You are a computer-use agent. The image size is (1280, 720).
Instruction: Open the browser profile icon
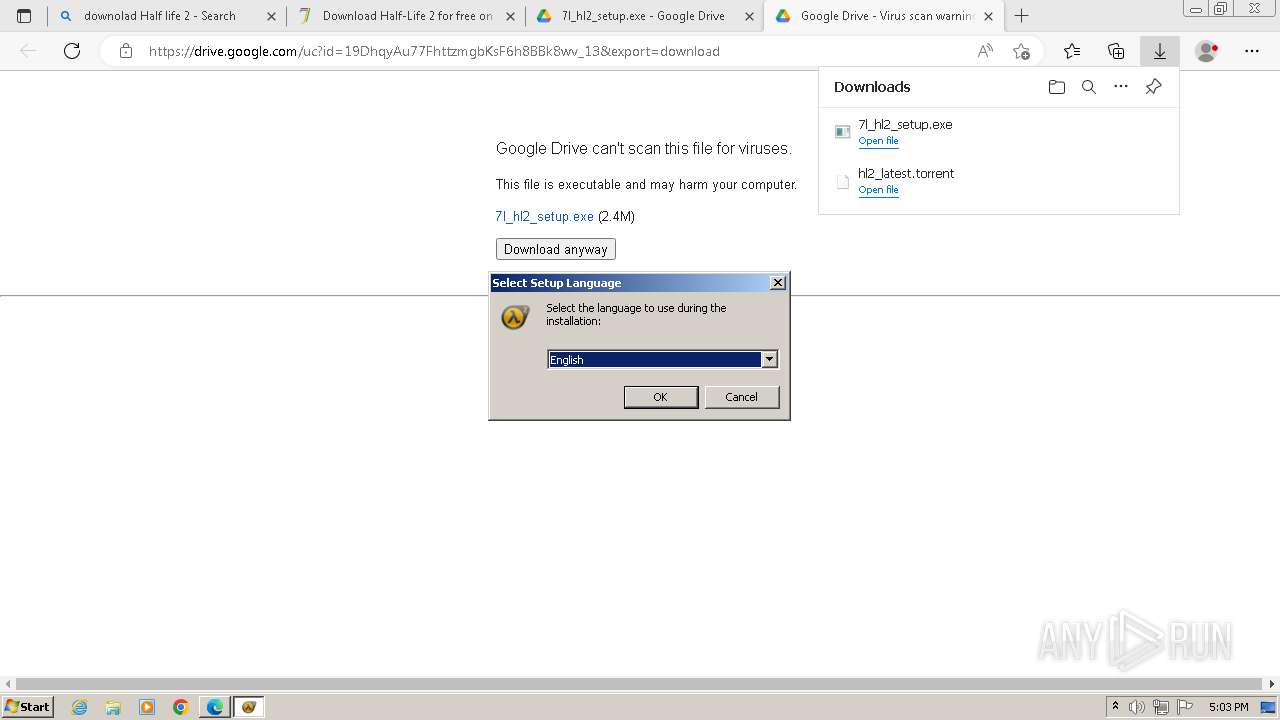pos(1207,51)
